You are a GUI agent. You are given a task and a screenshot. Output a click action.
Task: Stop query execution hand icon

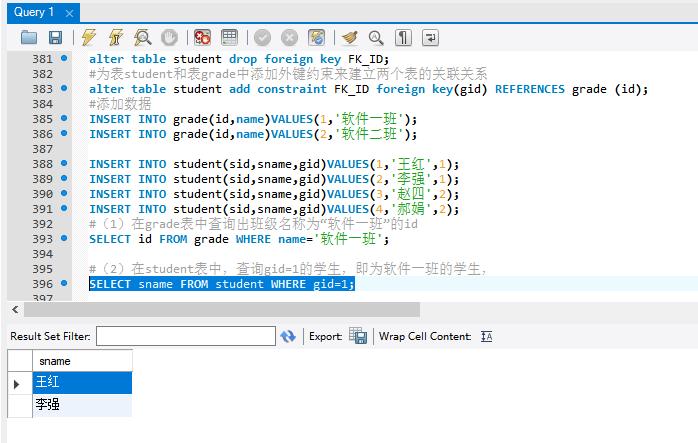click(x=170, y=37)
